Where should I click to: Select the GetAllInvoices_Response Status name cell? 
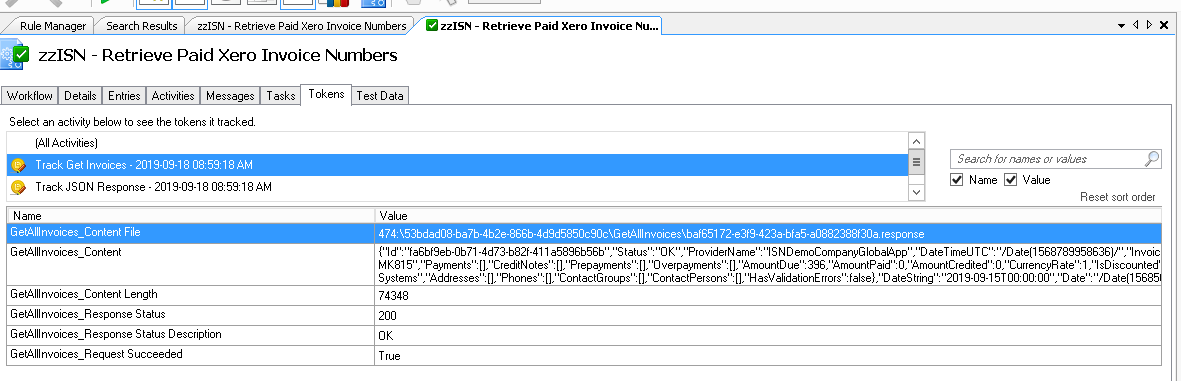click(191, 315)
